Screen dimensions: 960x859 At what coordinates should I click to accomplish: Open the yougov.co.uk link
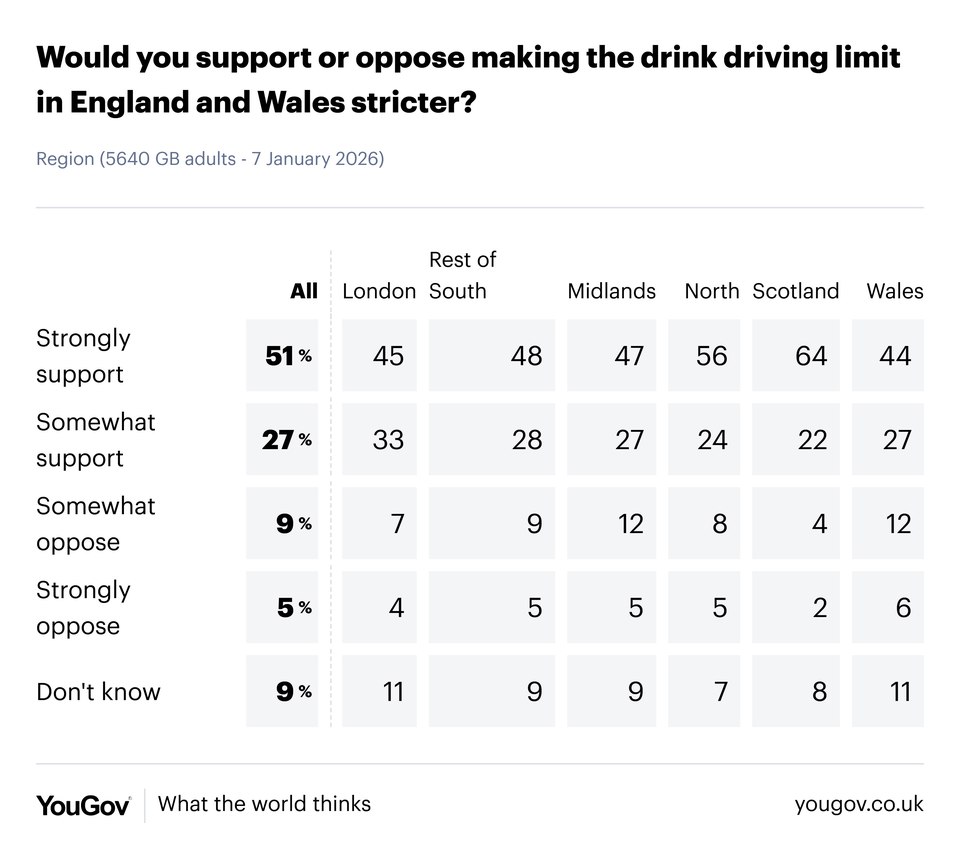click(859, 804)
